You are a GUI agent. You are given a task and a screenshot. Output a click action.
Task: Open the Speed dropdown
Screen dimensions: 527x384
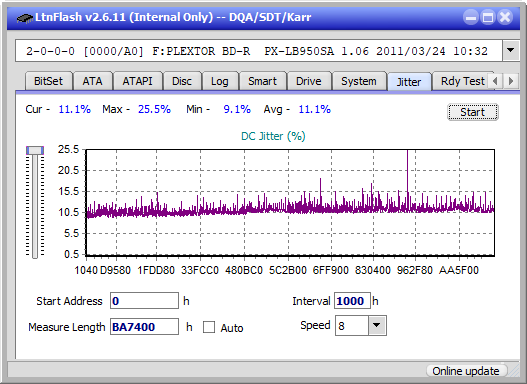click(x=377, y=325)
